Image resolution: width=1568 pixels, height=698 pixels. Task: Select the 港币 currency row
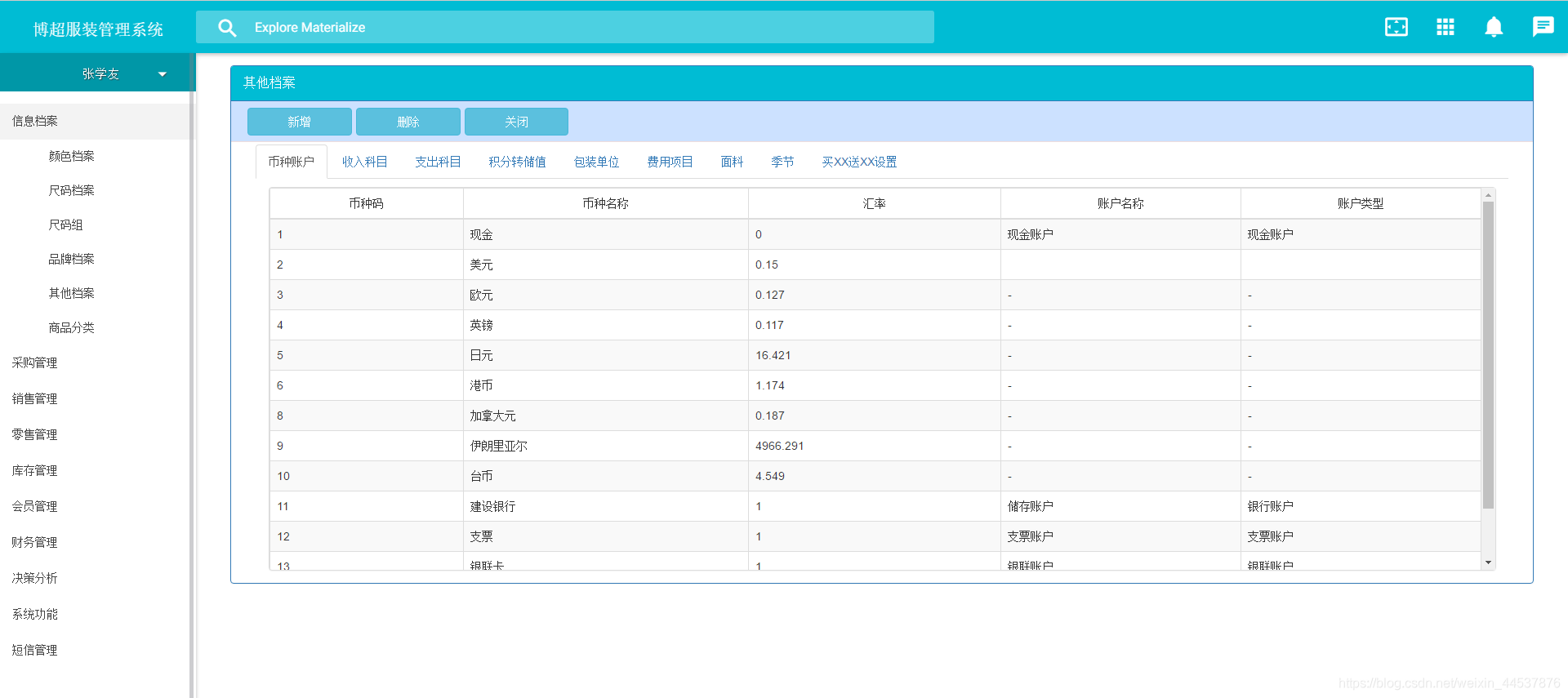pos(875,385)
